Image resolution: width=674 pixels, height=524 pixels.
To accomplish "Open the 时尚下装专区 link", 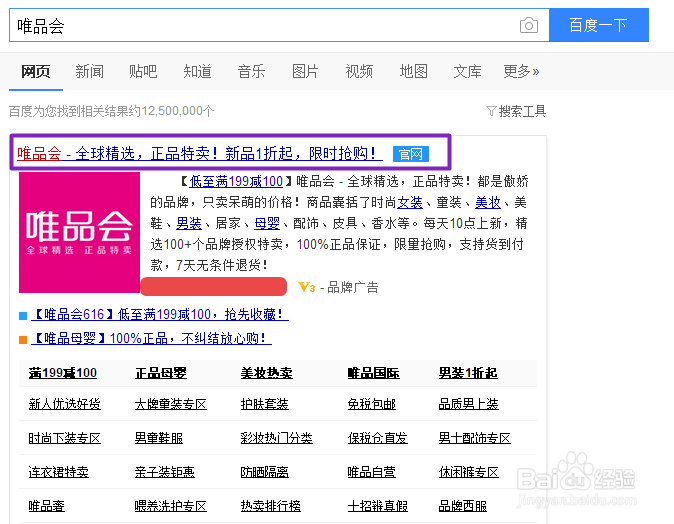I will [64, 438].
